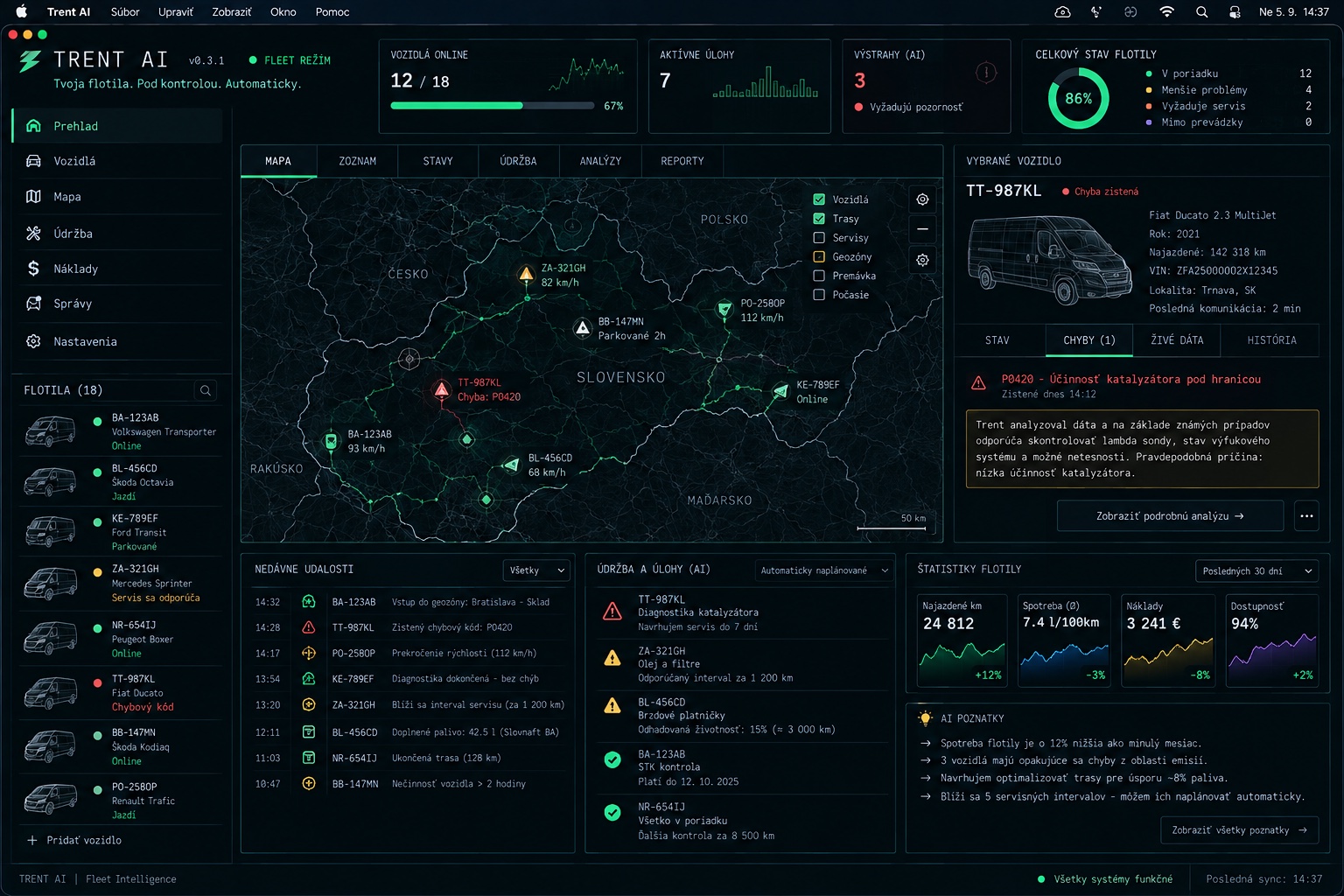Open the Mapa map icon
This screenshot has width=1344, height=896.
[x=33, y=197]
